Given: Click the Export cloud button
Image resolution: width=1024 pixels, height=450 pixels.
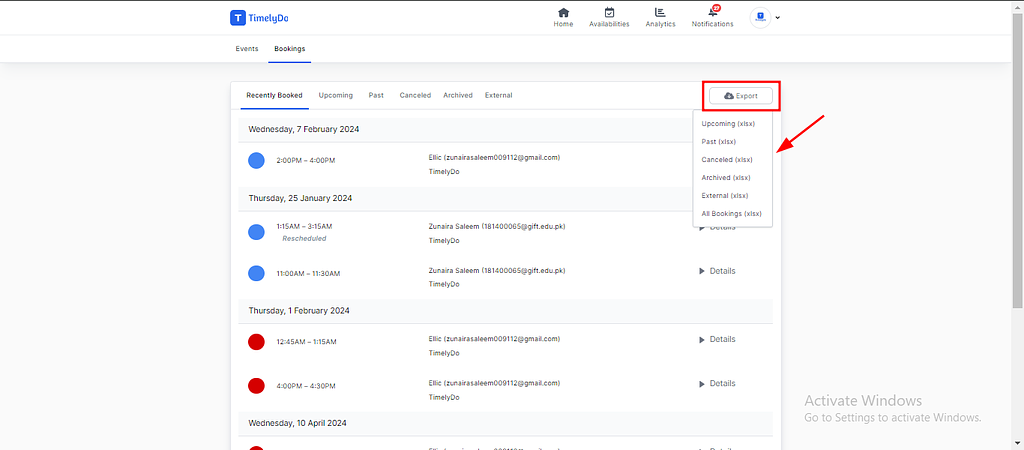Looking at the screenshot, I should (741, 96).
